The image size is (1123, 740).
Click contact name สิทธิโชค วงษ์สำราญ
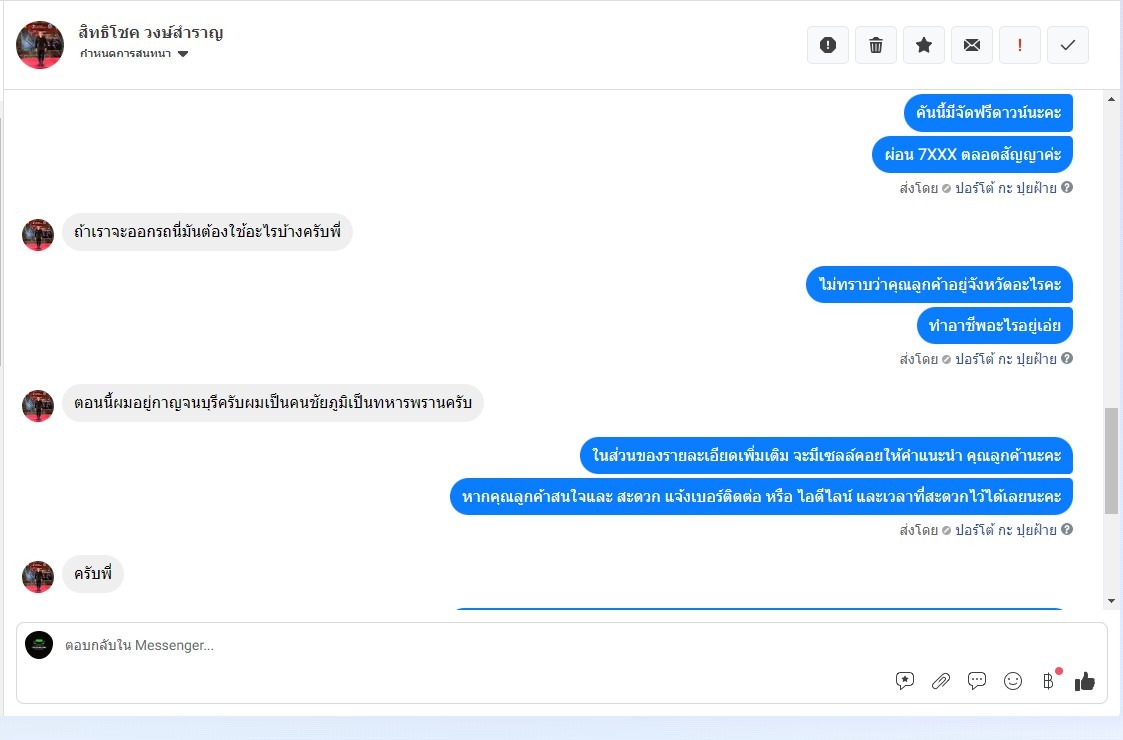pos(151,32)
